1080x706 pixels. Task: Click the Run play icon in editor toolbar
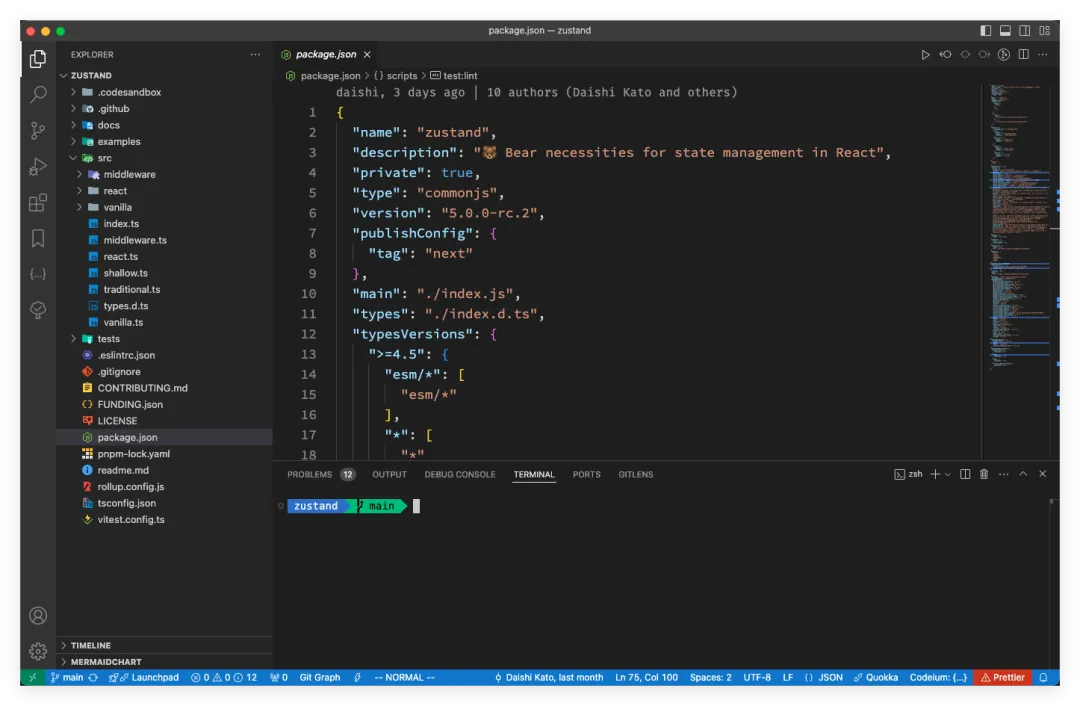pos(925,54)
